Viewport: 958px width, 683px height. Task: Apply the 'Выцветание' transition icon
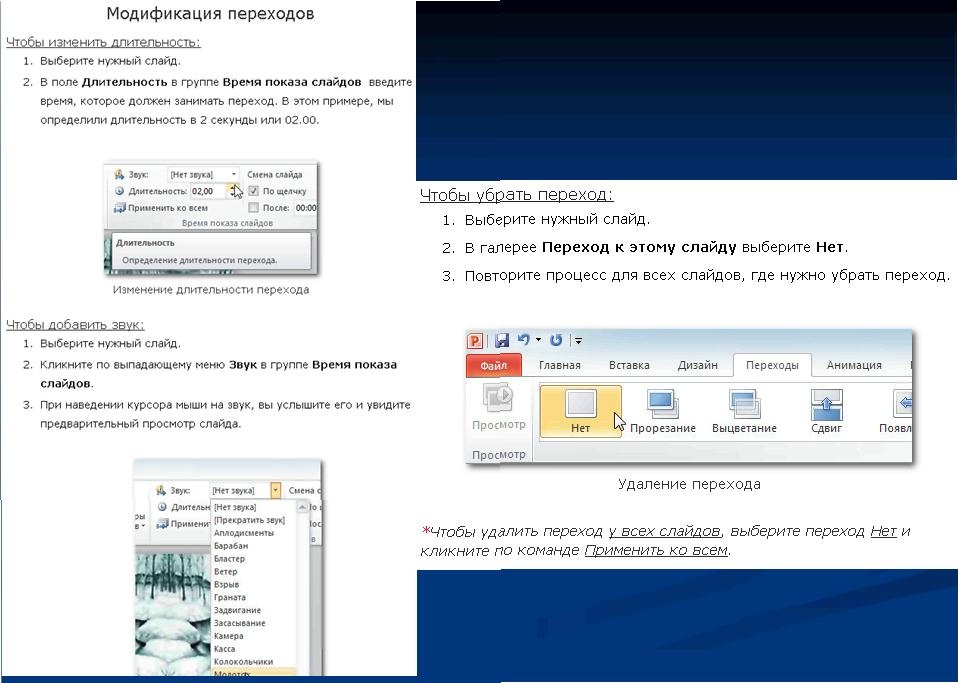click(x=744, y=410)
